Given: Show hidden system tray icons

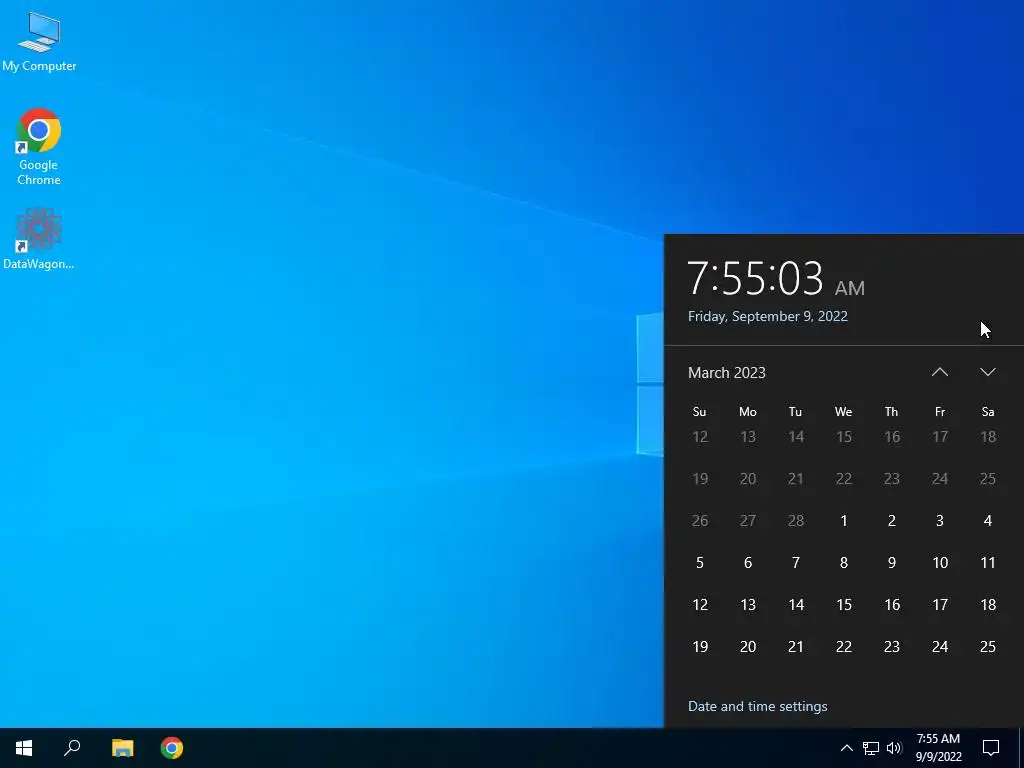Looking at the screenshot, I should click(x=846, y=748).
